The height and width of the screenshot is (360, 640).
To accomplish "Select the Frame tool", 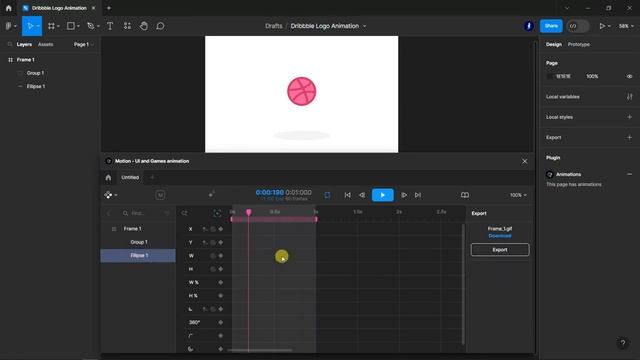I will tap(51, 26).
